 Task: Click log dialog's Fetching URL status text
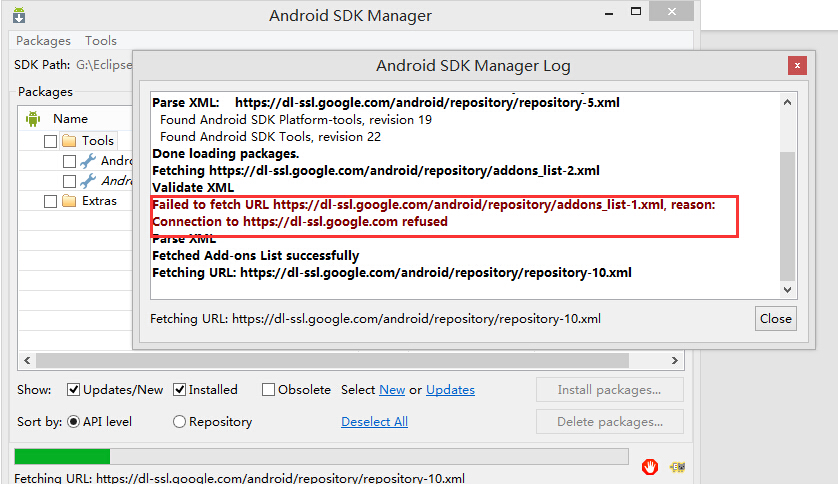[375, 319]
